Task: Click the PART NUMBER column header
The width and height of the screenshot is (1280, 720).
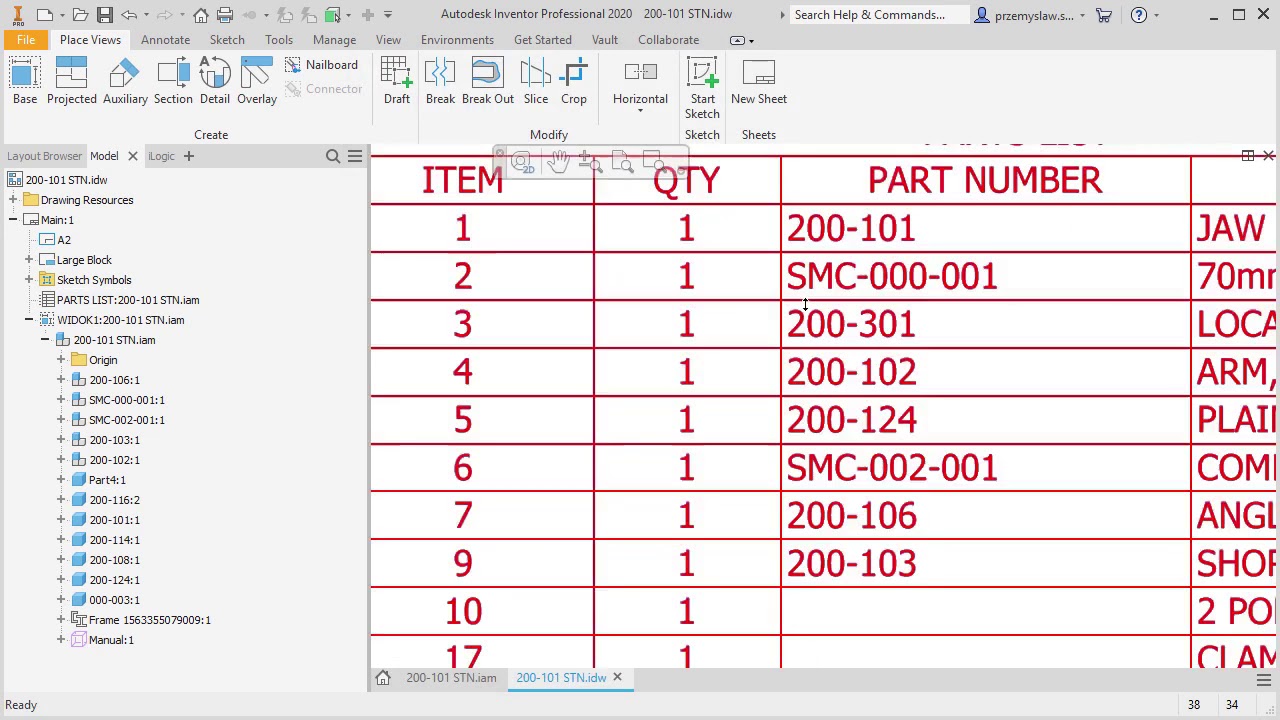Action: click(x=985, y=181)
